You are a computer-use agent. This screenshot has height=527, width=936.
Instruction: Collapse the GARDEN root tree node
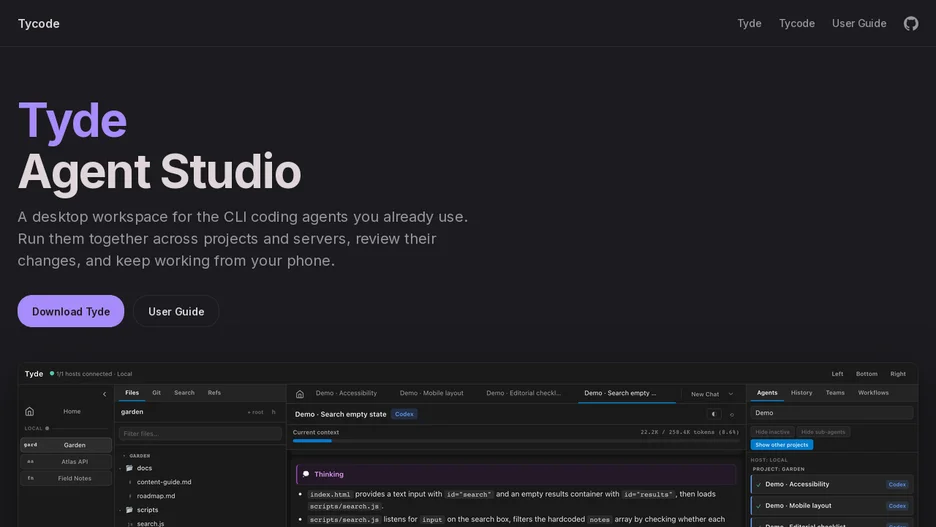tap(124, 455)
